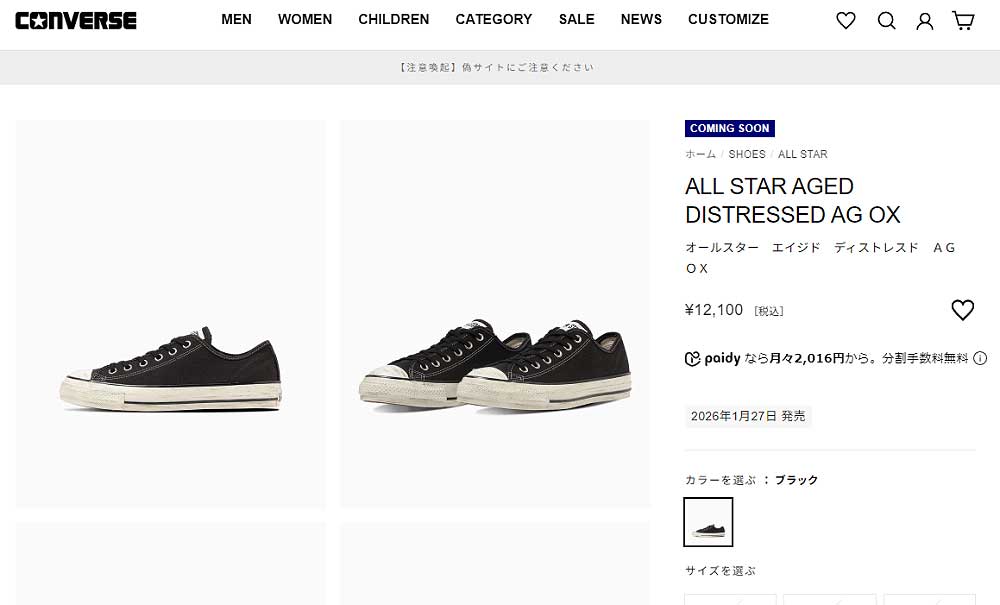Open the search magnifier icon
The height and width of the screenshot is (605, 1000).
click(886, 20)
